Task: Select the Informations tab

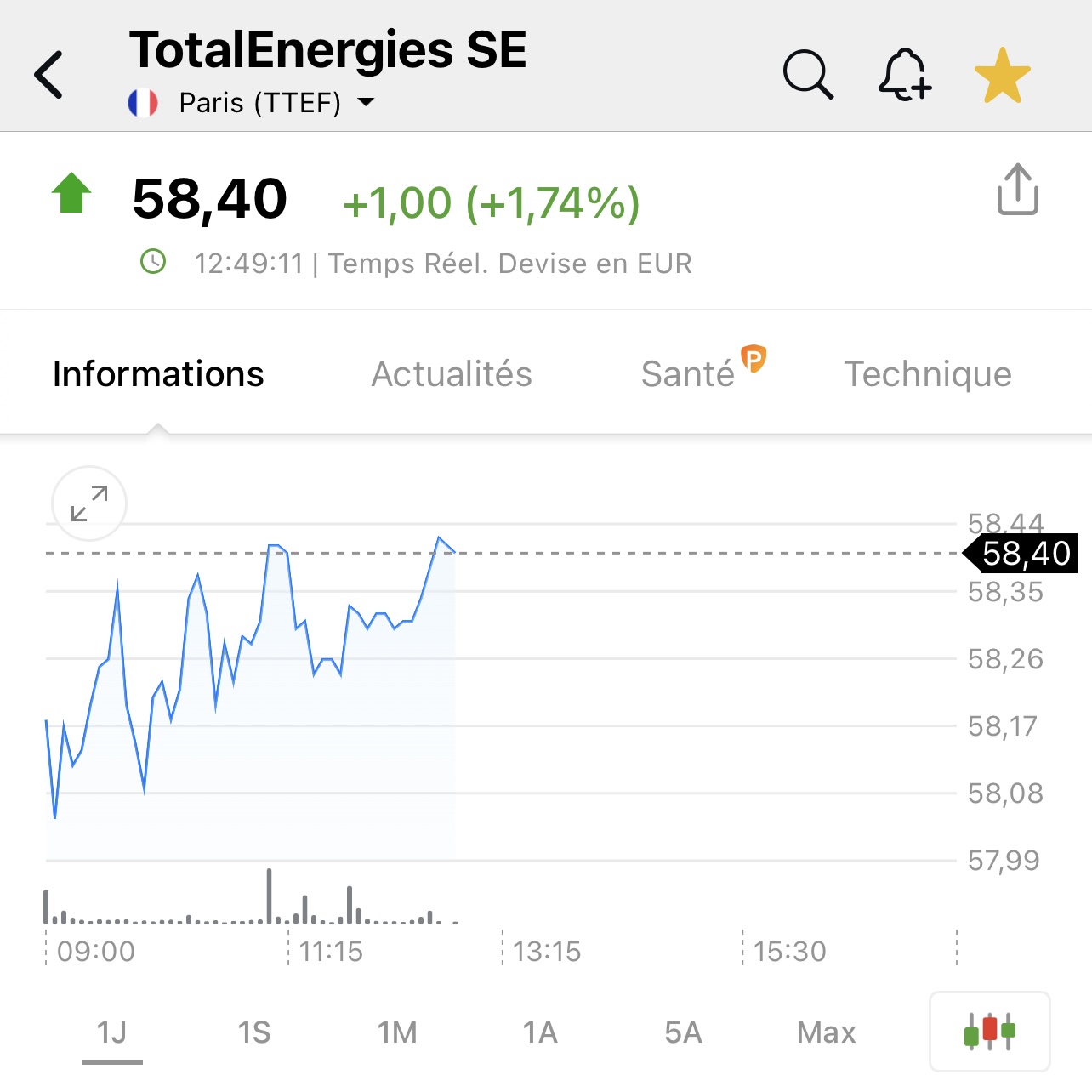Action: [x=158, y=374]
